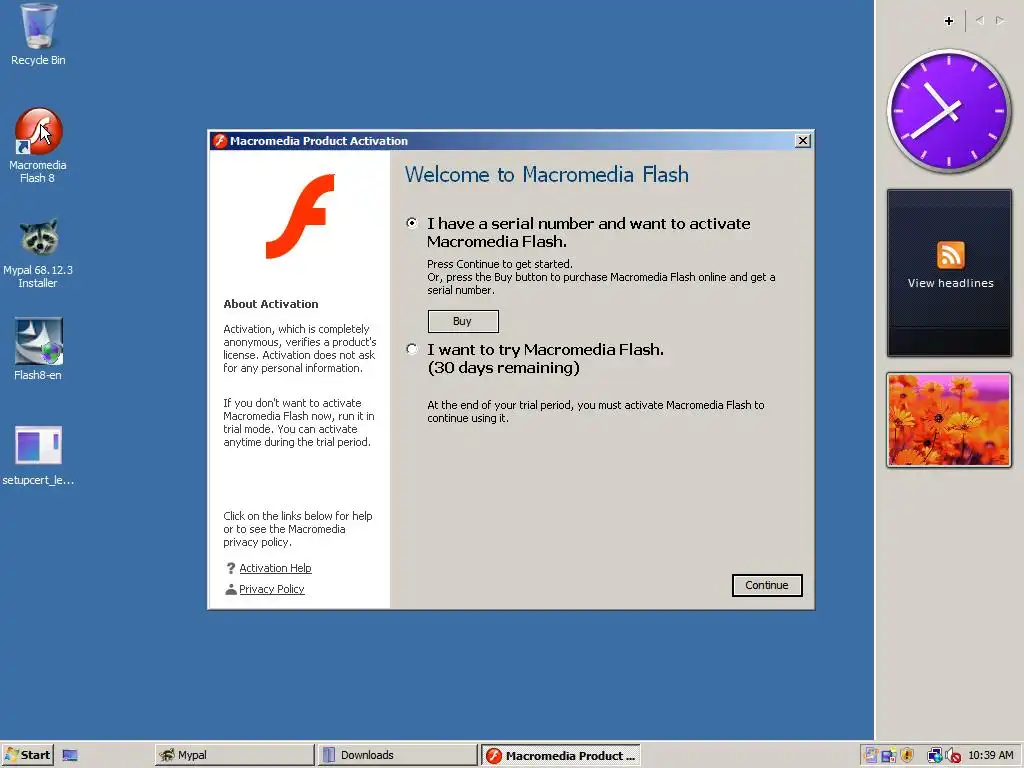
Task: Select 'I have a serial number' radio option
Action: tap(411, 223)
